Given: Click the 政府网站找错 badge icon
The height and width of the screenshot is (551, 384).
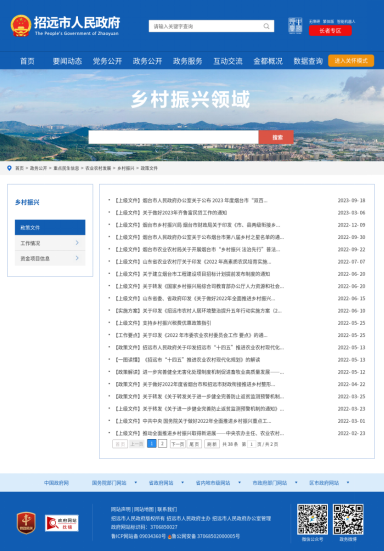Looking at the screenshot, I should [61, 523].
